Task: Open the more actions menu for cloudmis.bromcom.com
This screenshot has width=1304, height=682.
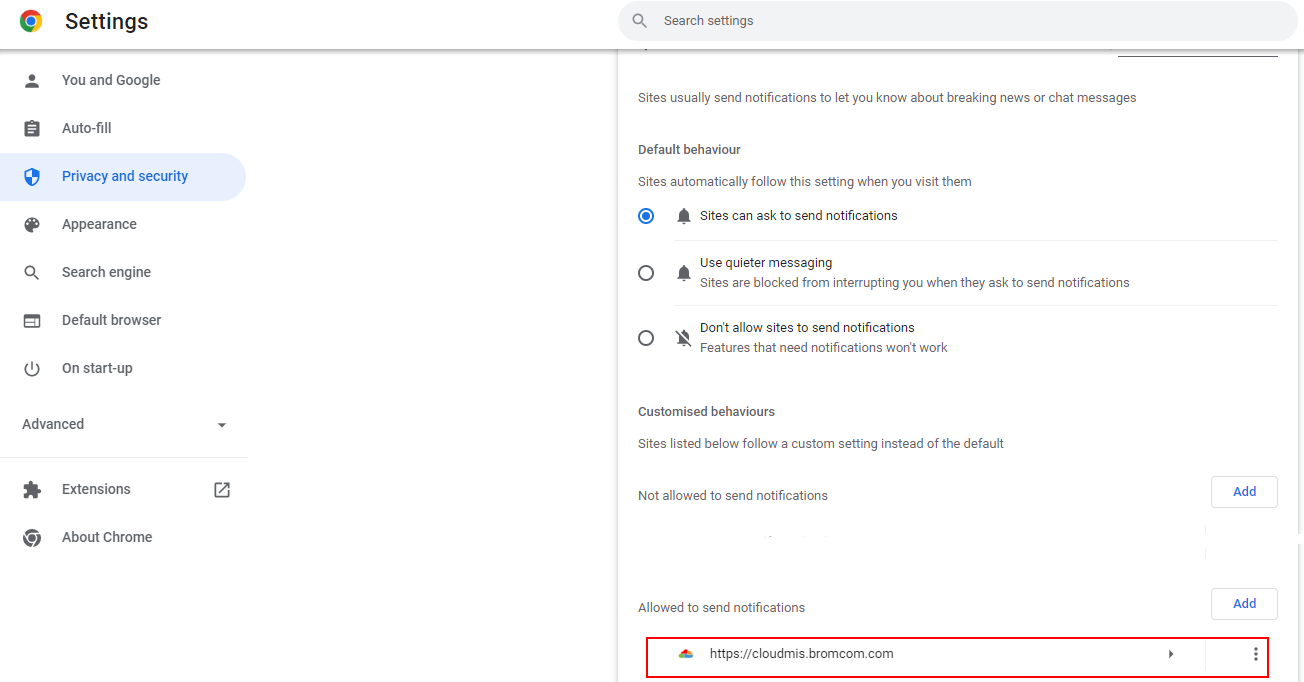Action: (1255, 654)
